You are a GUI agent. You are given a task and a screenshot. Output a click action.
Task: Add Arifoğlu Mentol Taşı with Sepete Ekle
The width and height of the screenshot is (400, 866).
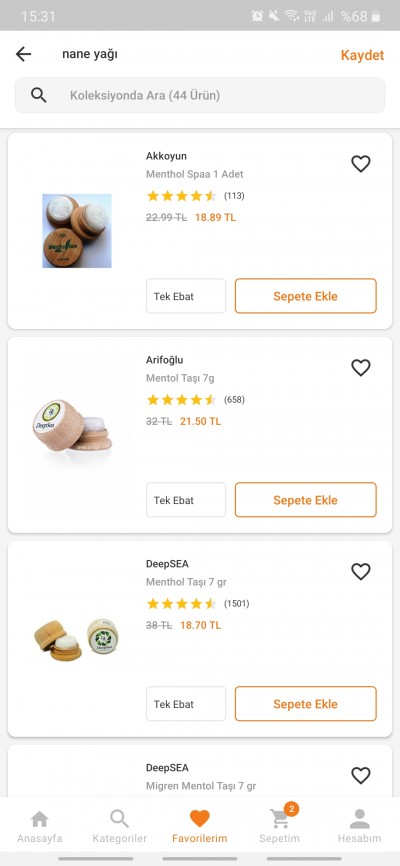306,500
